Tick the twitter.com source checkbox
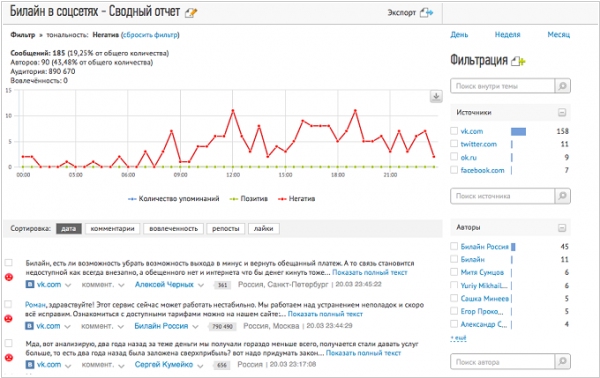The height and width of the screenshot is (378, 600). (454, 143)
